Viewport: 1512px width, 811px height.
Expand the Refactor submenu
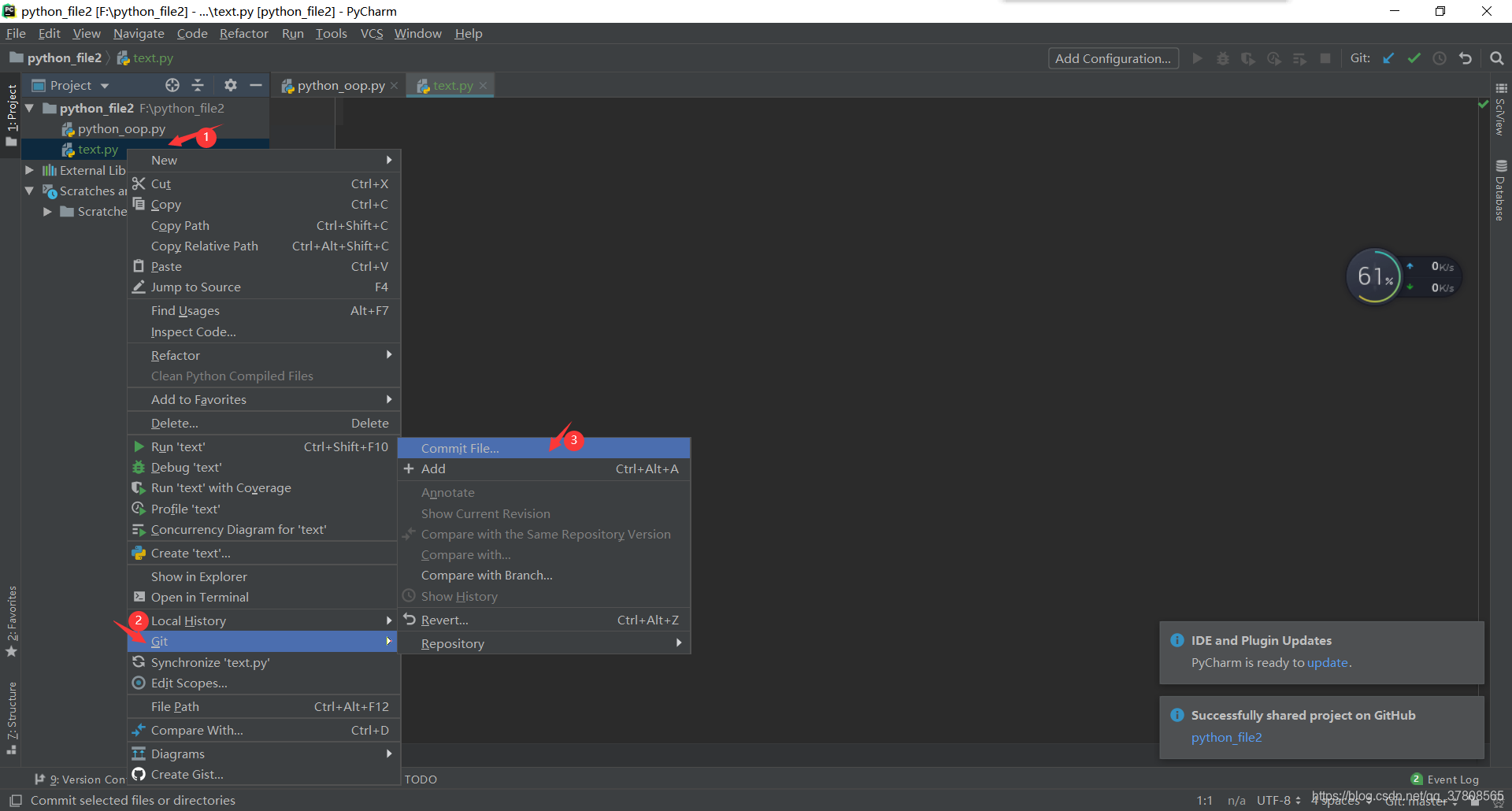point(264,355)
